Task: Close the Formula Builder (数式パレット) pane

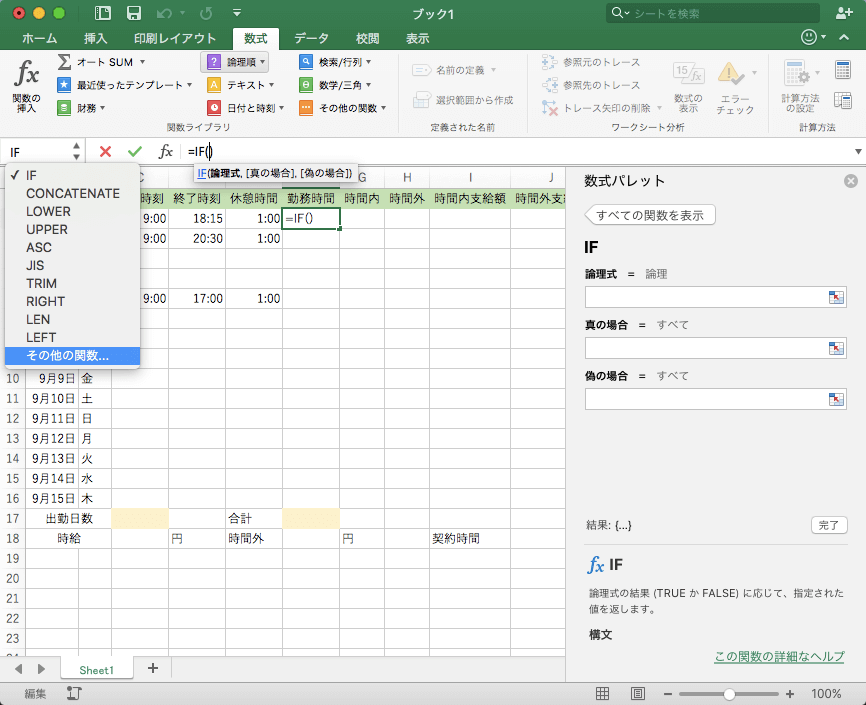Action: click(x=851, y=181)
